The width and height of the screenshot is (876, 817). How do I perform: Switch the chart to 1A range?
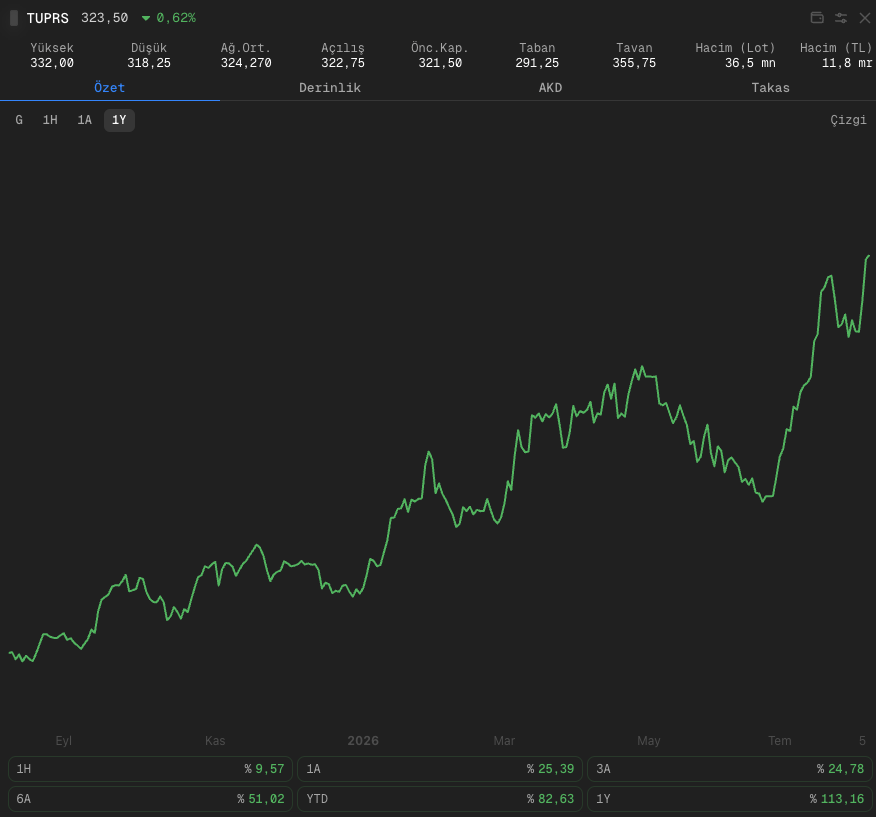(x=84, y=120)
